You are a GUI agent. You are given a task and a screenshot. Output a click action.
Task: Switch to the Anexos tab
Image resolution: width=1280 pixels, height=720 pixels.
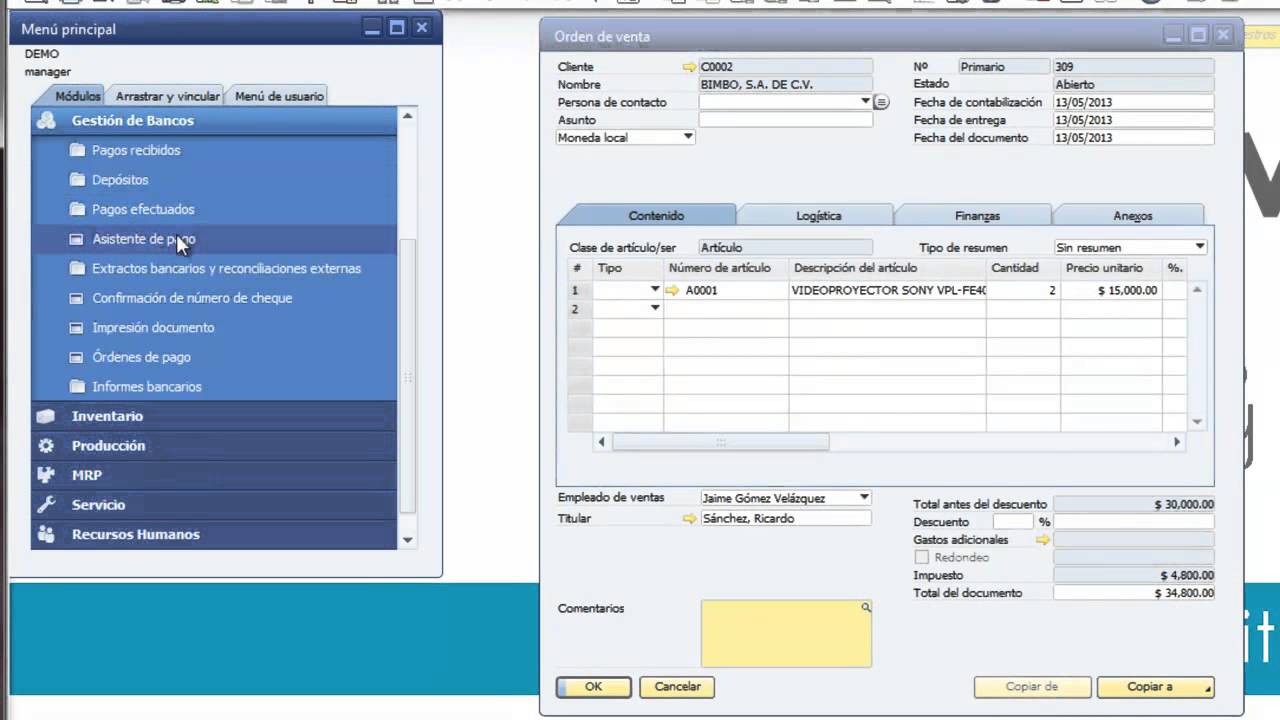(1132, 216)
